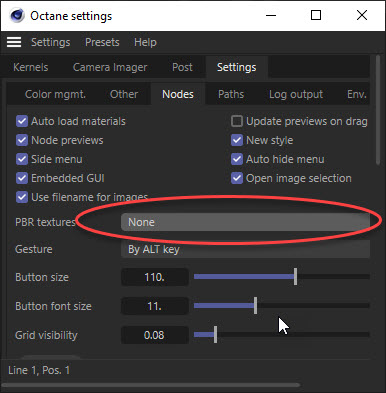
Task: Click the 'Grid visibility' label
Action: tap(46, 335)
